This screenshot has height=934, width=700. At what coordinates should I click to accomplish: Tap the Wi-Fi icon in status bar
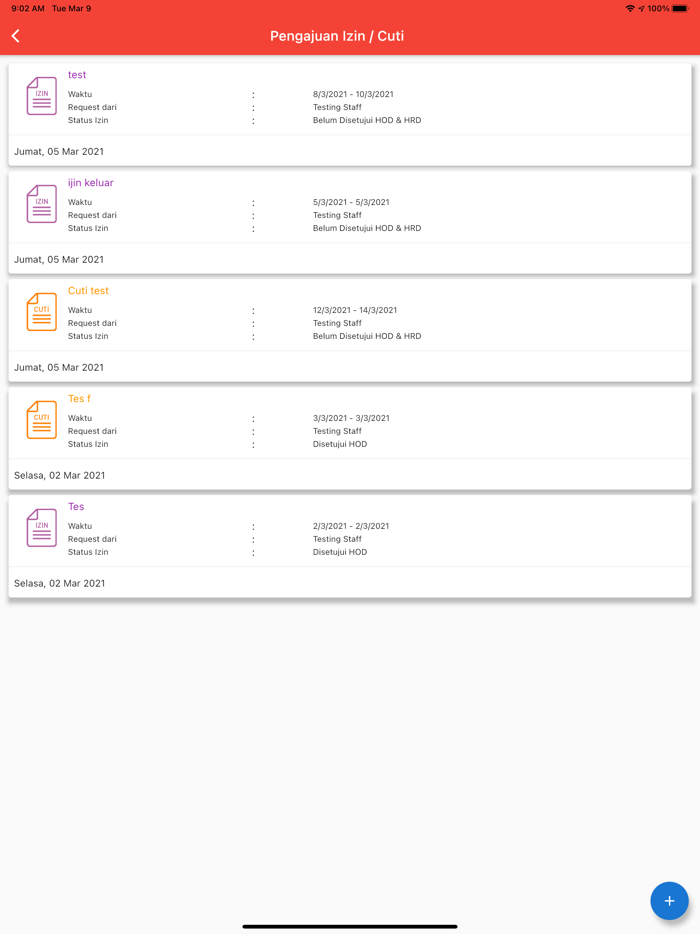tap(630, 8)
